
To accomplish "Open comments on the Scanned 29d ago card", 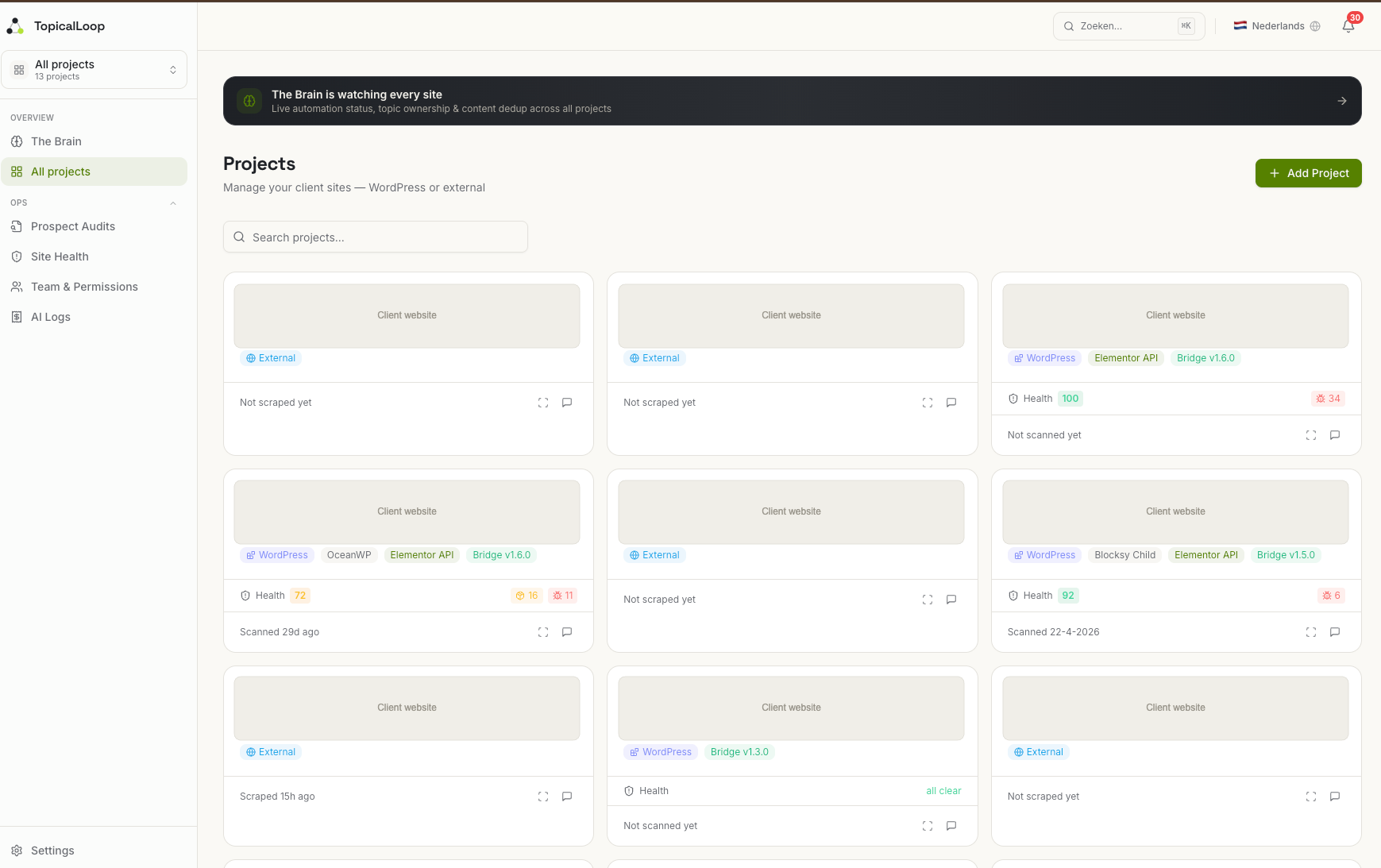I will (567, 632).
